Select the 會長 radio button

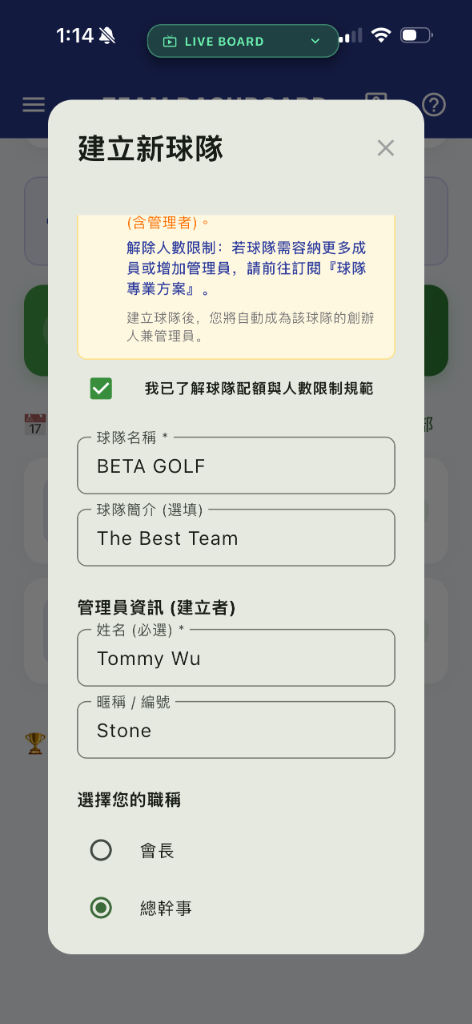point(101,850)
